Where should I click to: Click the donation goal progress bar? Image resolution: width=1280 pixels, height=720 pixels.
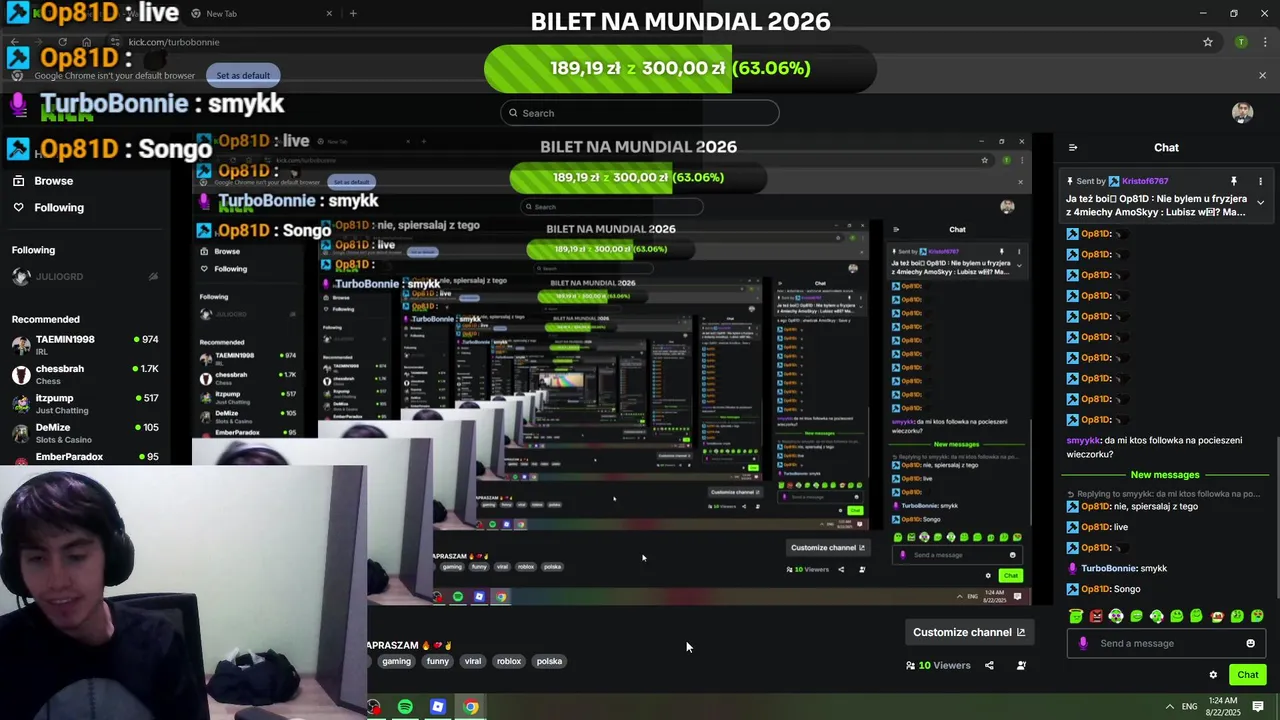coord(680,68)
